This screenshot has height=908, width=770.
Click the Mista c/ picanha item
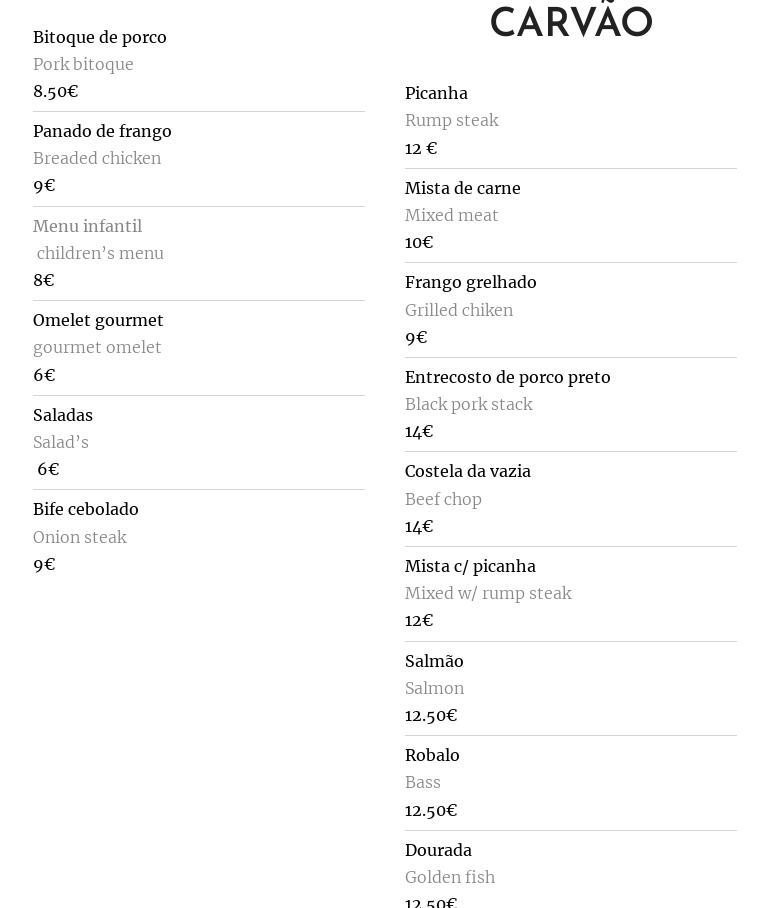click(x=470, y=566)
